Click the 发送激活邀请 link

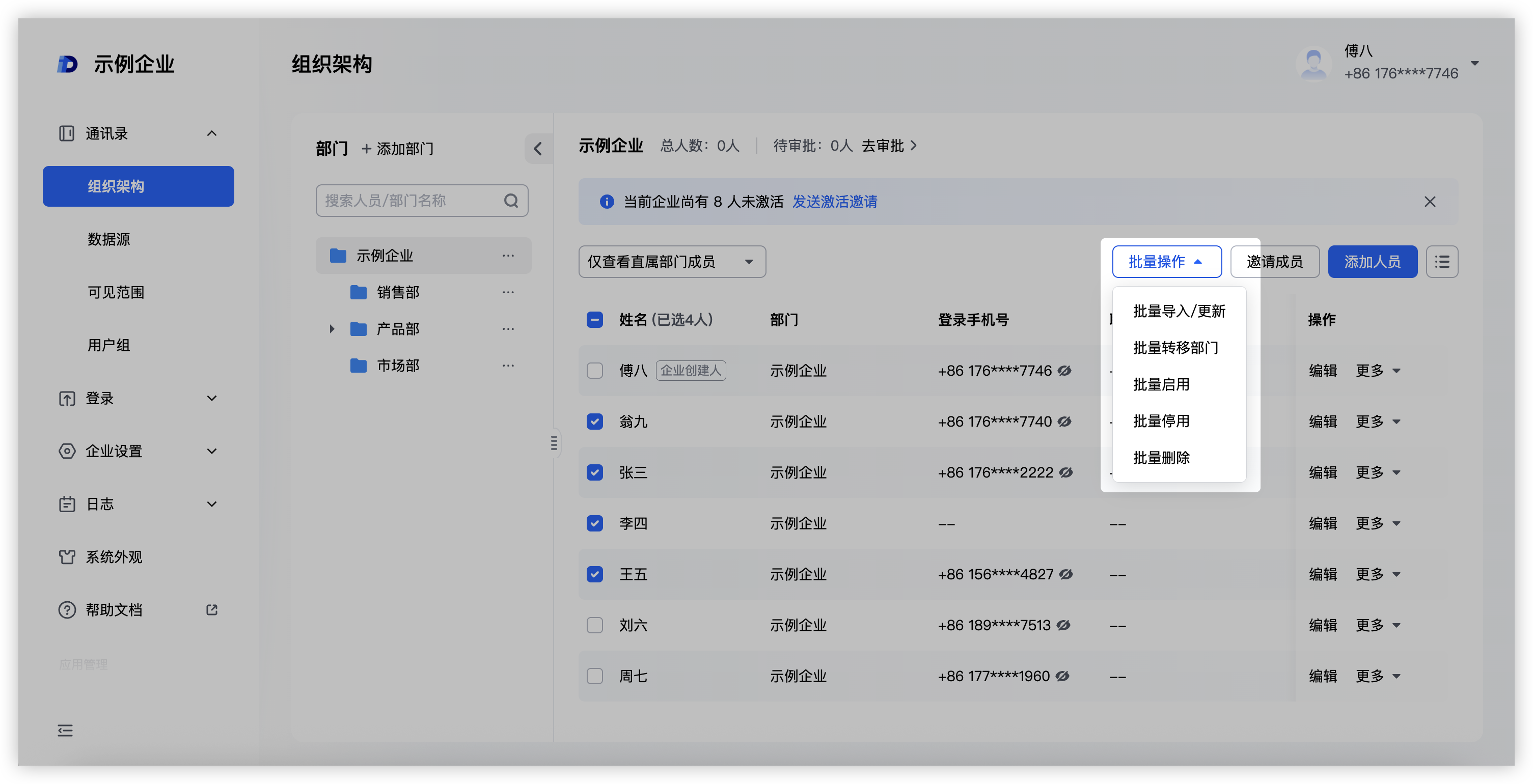point(834,202)
